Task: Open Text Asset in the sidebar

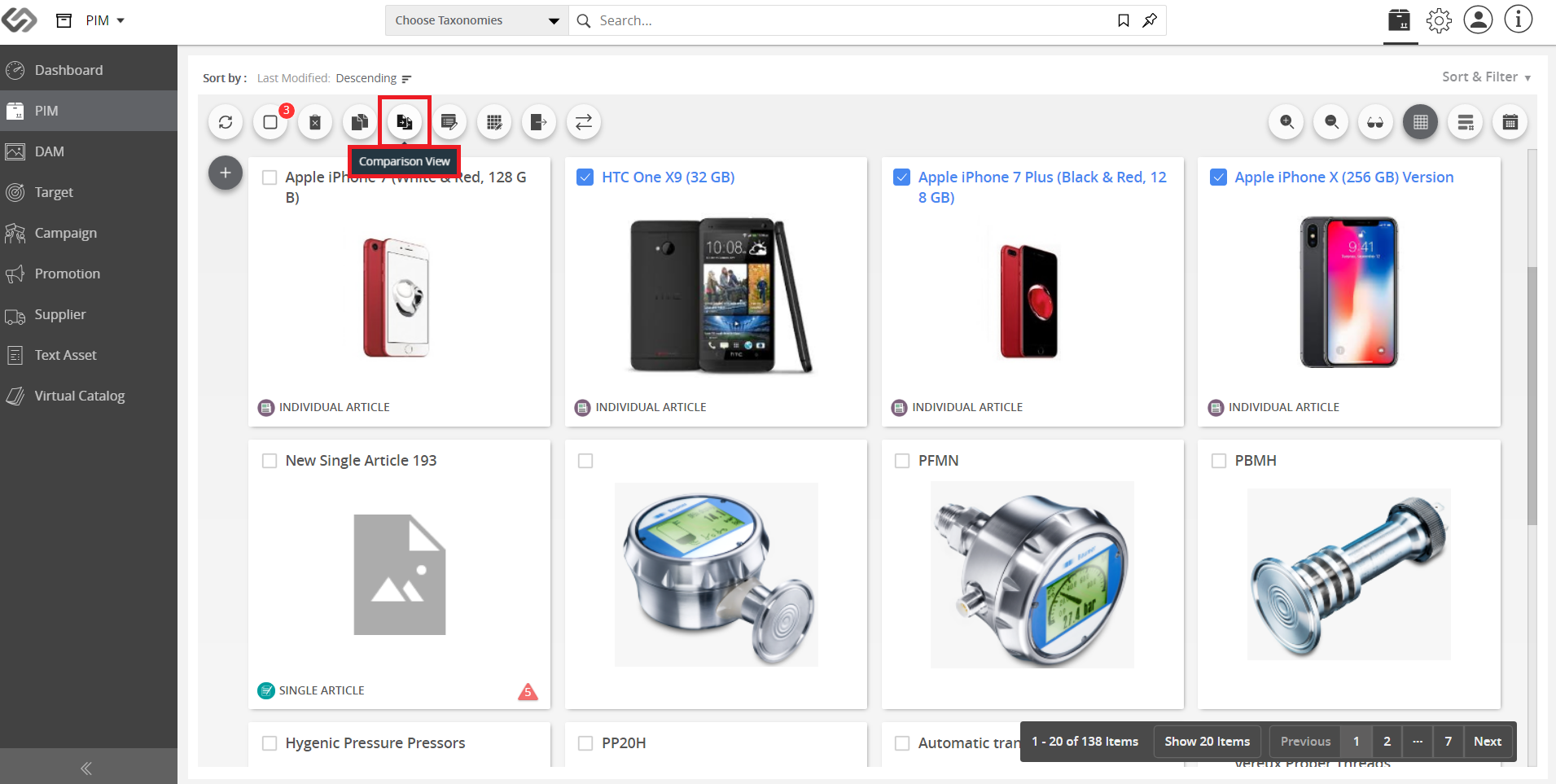Action: click(x=89, y=355)
